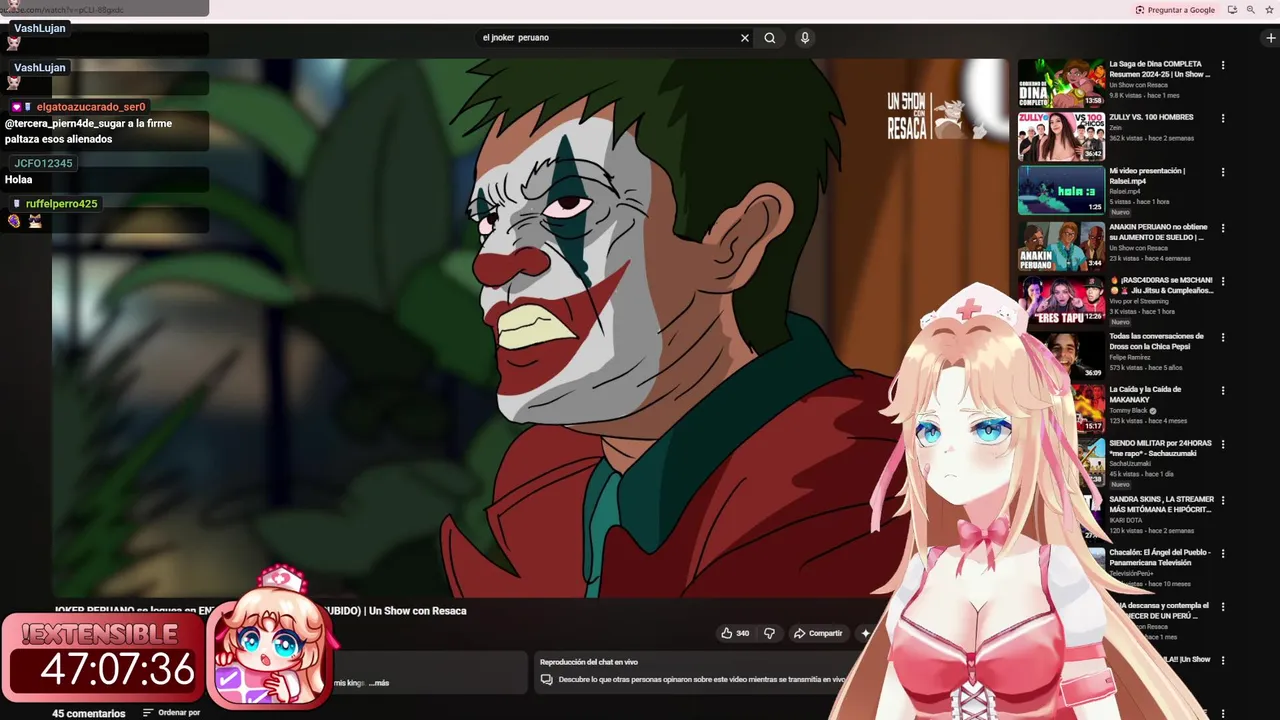Open 'Todas las conversaciones de Dross' video

(x=1156, y=341)
